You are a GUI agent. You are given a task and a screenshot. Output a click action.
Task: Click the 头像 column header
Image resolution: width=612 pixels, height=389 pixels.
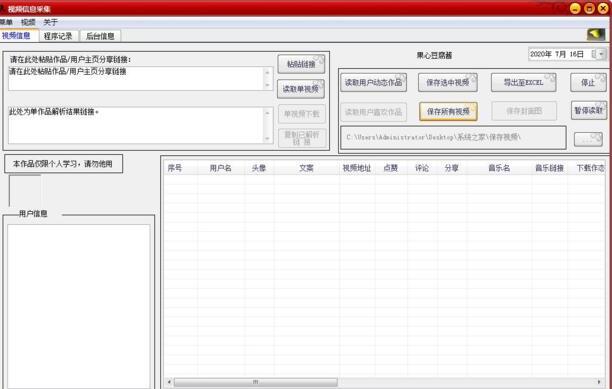click(x=259, y=168)
